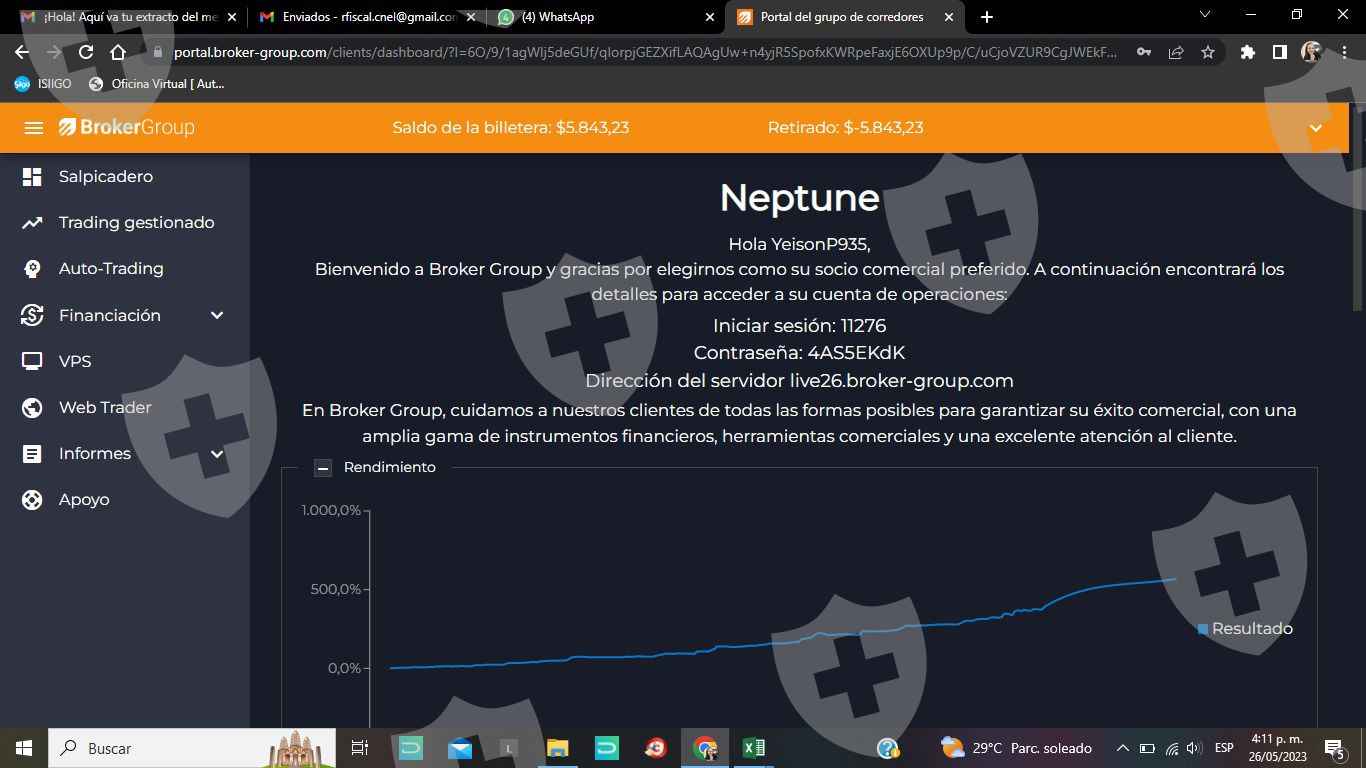Close the Gmail extracto tab
The image size is (1366, 768).
(x=232, y=17)
